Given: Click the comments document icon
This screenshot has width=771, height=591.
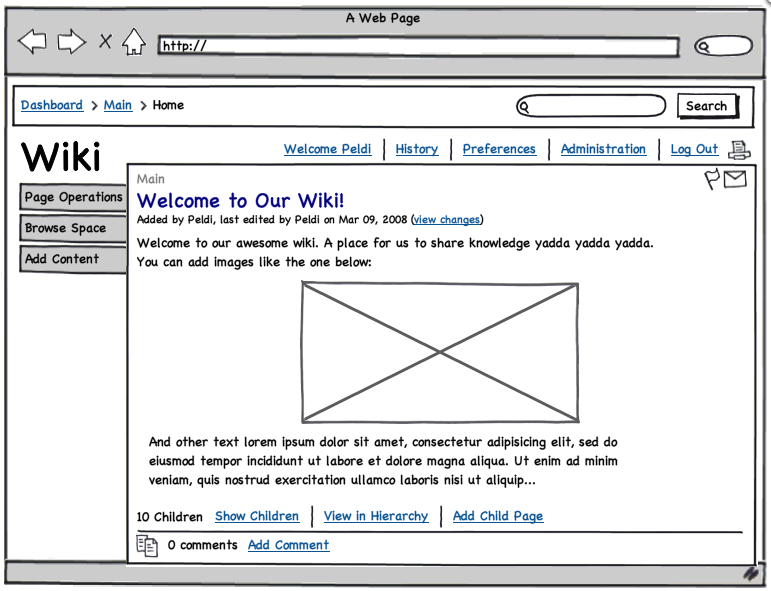Looking at the screenshot, I should (x=147, y=546).
